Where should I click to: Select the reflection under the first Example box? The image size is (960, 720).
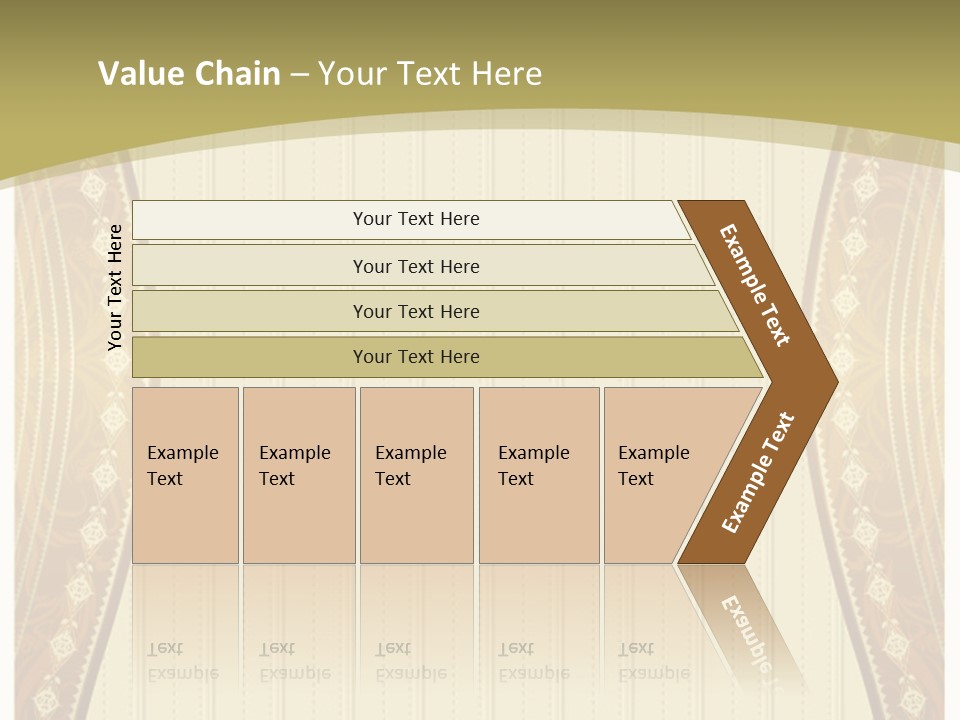[x=186, y=624]
